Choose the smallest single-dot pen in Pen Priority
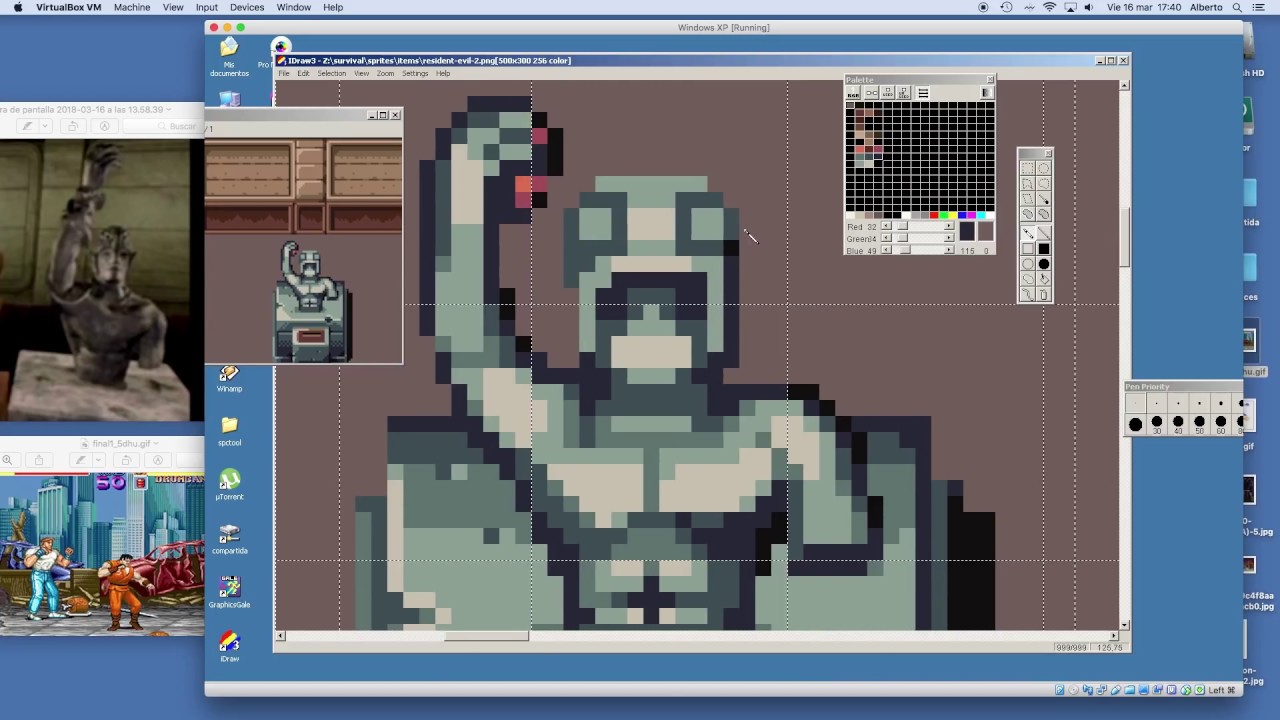 click(x=1136, y=403)
